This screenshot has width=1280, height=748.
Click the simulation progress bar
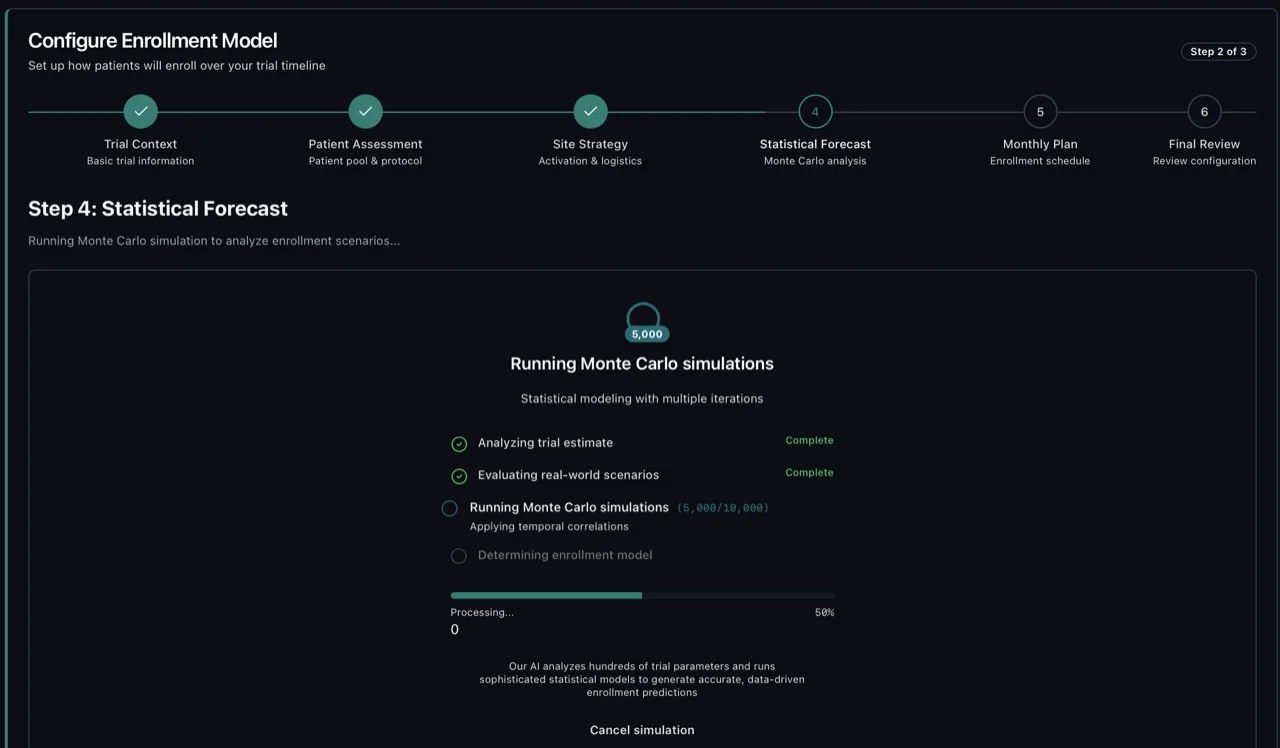(x=642, y=595)
